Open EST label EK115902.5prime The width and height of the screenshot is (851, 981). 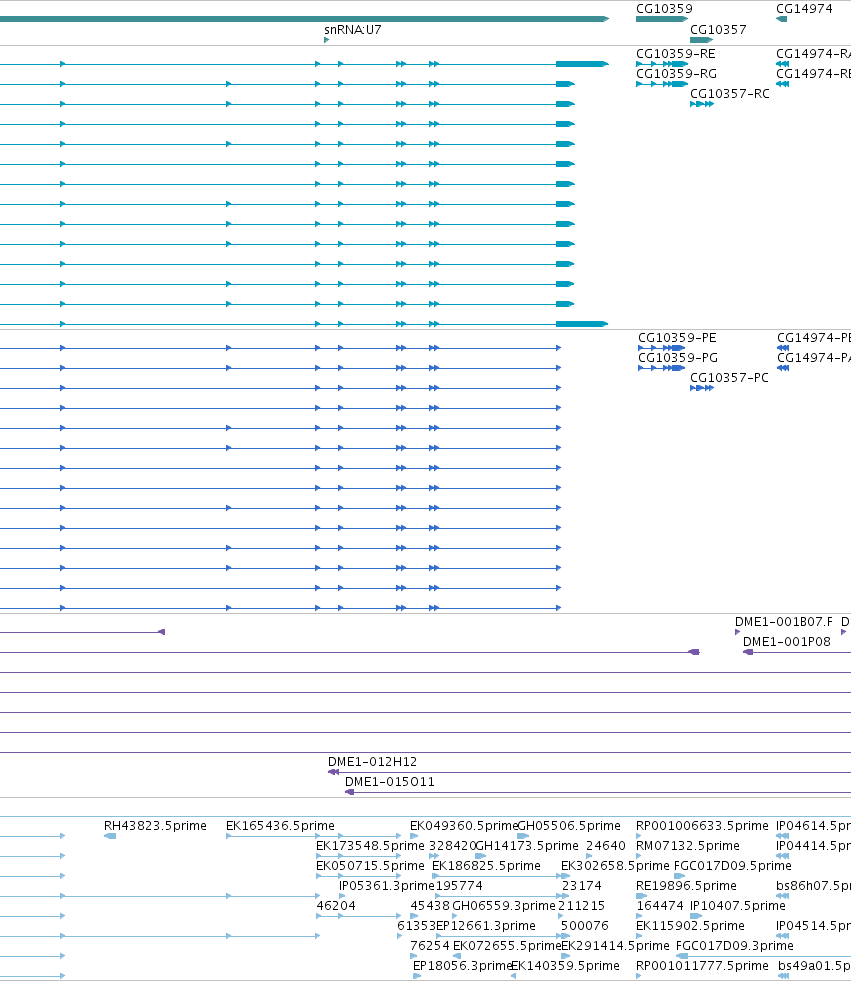click(690, 926)
